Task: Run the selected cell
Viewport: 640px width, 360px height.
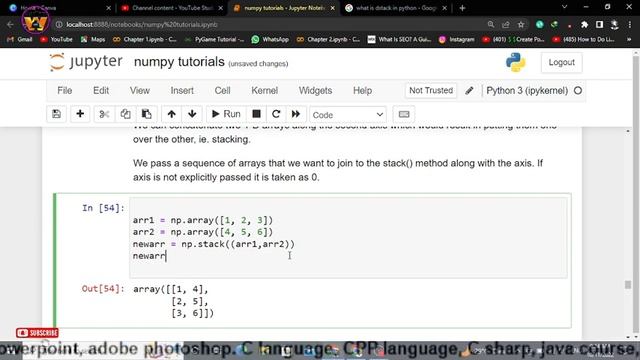Action: 226,114
